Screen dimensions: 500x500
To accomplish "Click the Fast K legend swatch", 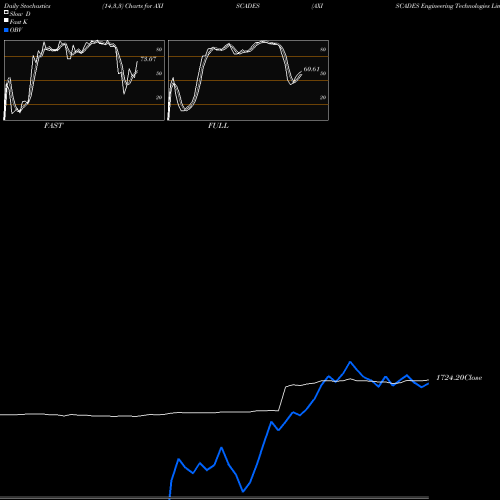I will [x=6, y=21].
